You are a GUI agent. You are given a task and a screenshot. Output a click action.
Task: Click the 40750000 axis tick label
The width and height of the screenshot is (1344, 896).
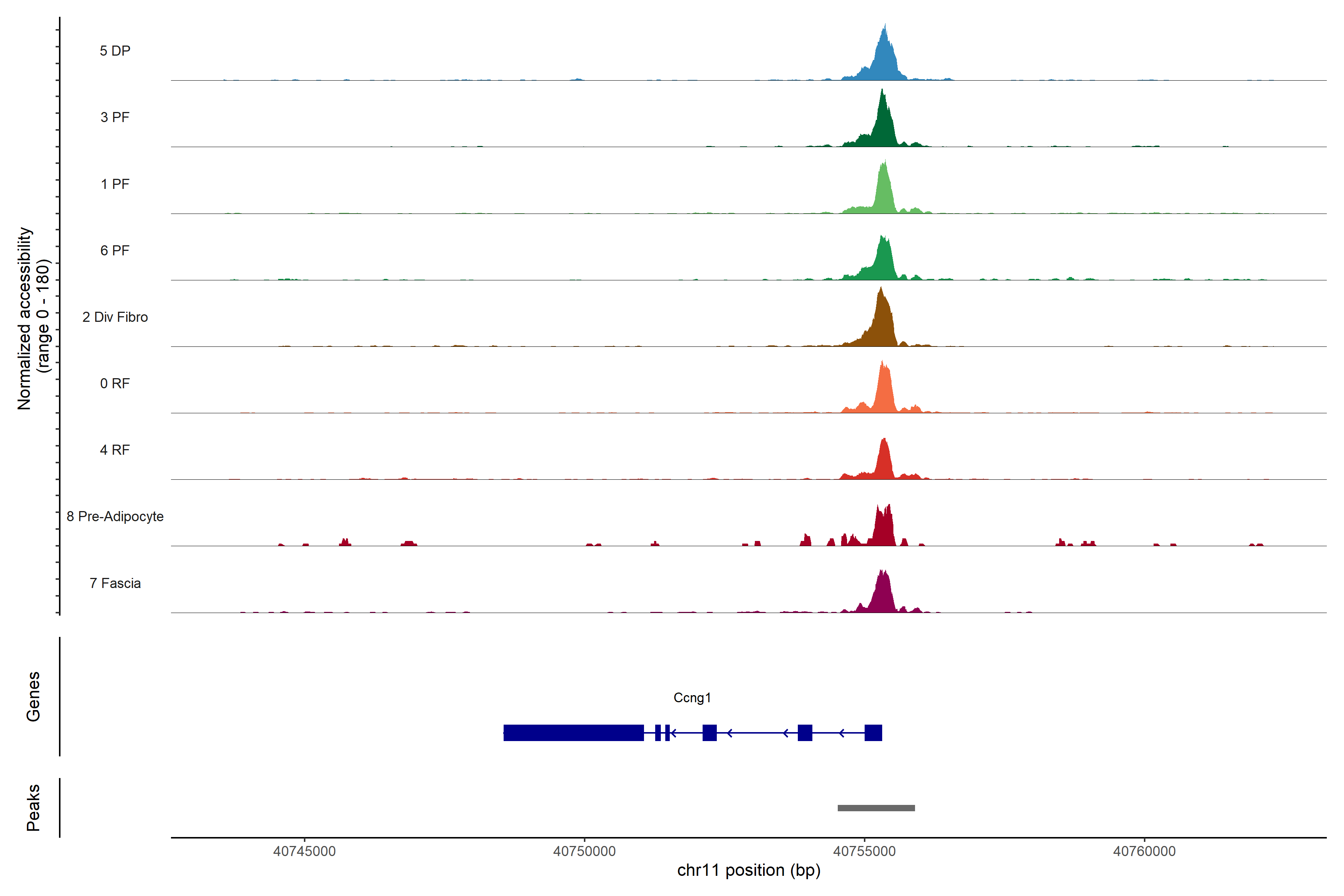(x=584, y=852)
